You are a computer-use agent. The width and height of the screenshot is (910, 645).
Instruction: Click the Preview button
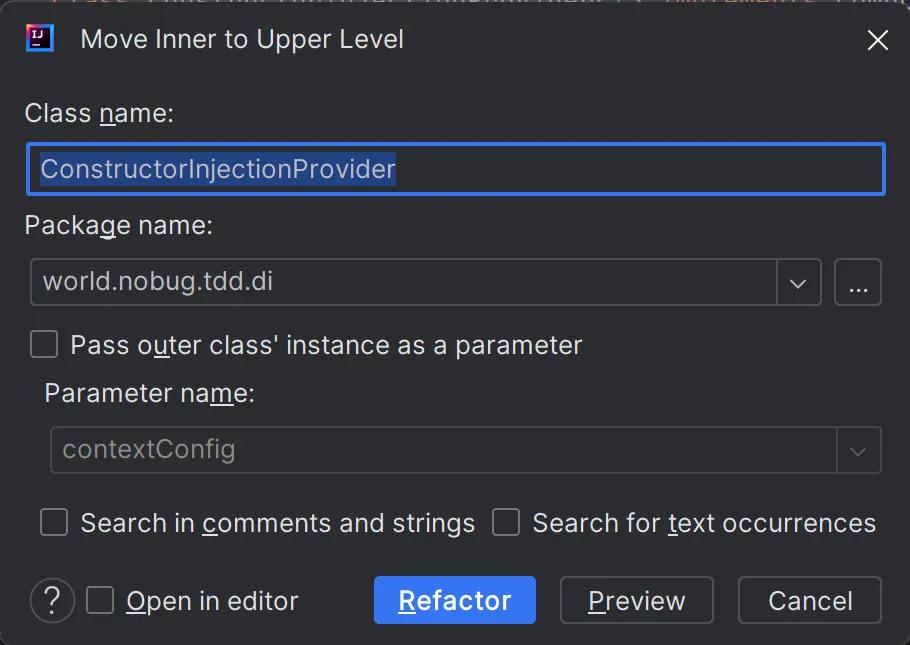click(636, 600)
